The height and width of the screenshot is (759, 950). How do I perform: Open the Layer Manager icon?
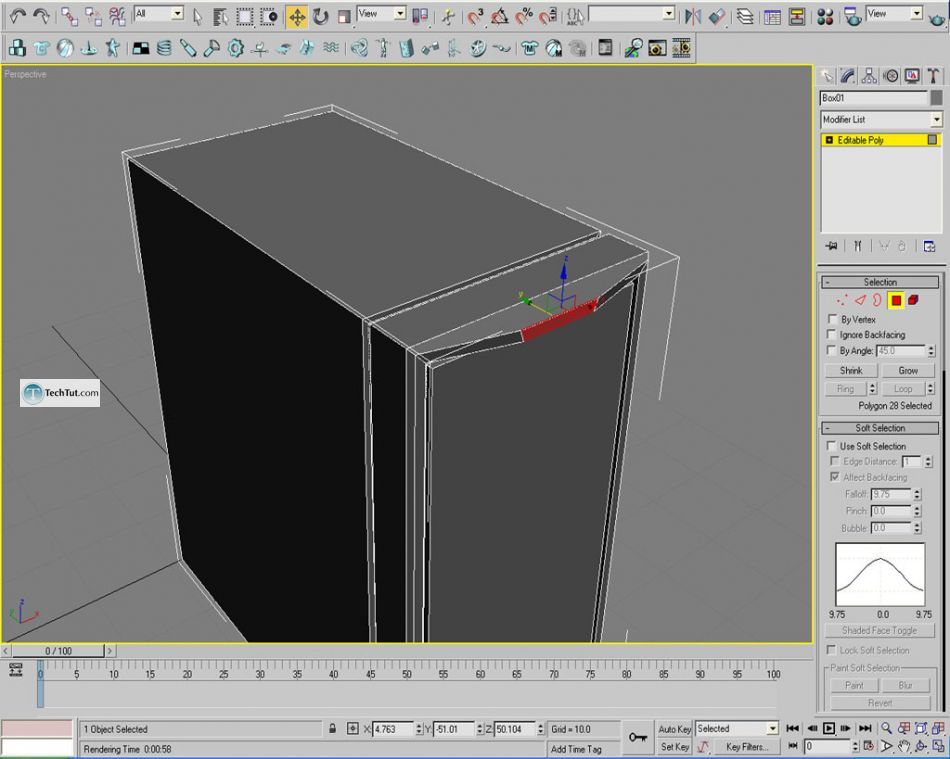pos(745,16)
